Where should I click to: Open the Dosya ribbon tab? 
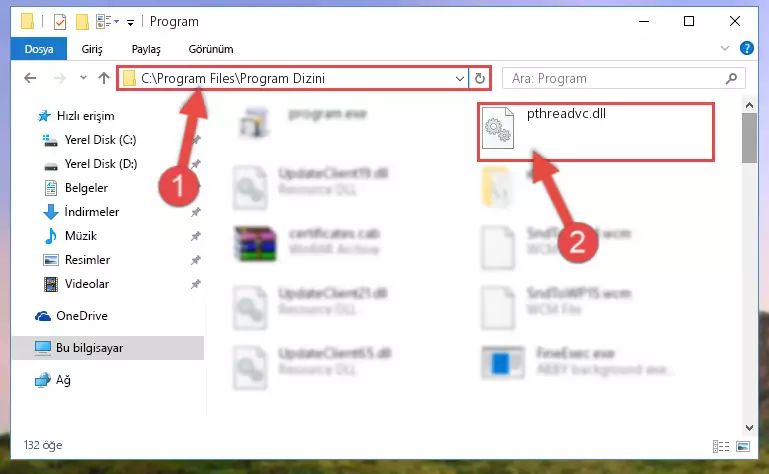[x=39, y=49]
